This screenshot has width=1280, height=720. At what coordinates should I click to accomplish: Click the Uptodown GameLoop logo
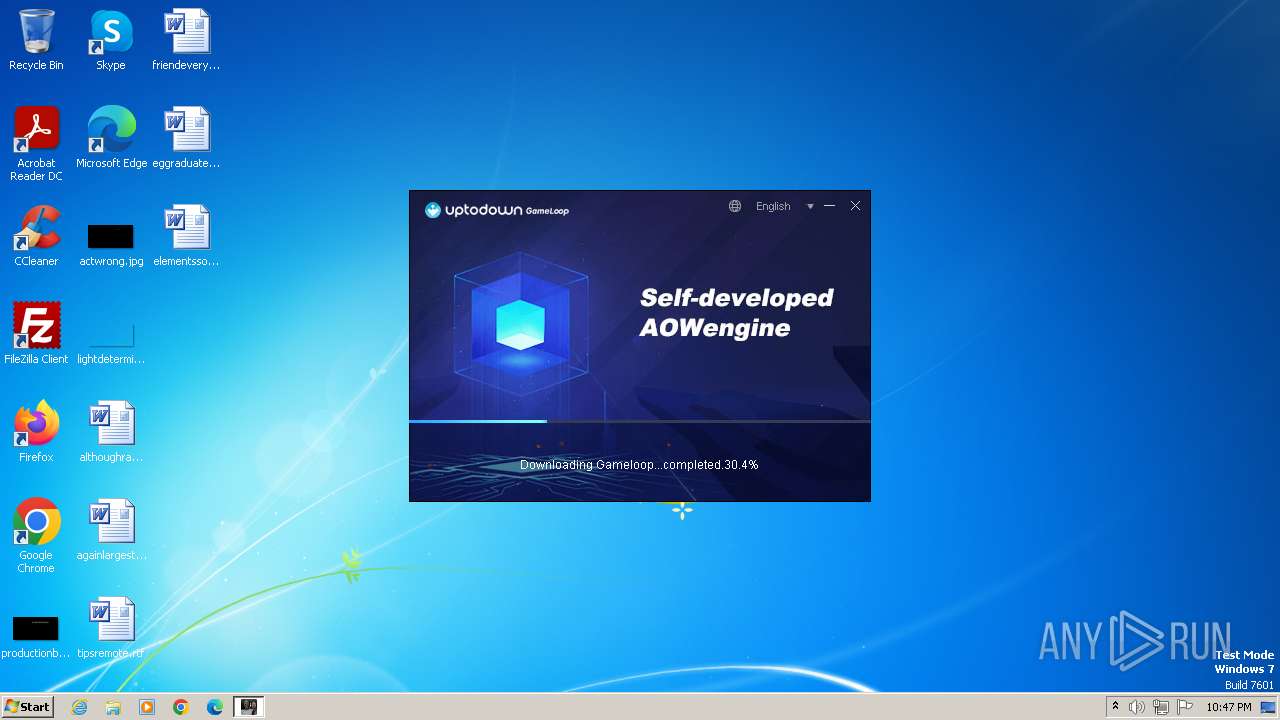[497, 210]
